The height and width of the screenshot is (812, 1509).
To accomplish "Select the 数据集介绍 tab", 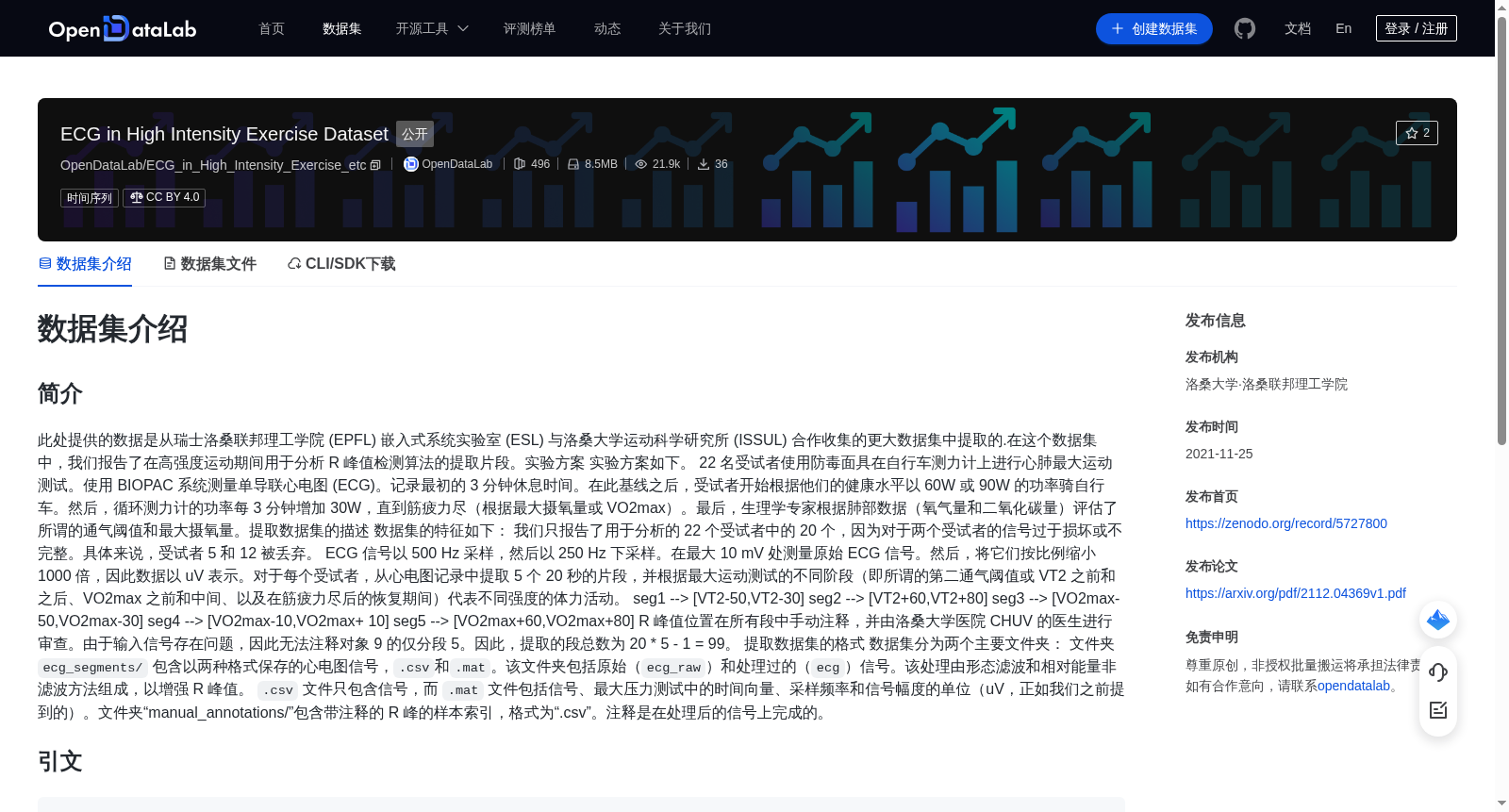I will point(85,264).
